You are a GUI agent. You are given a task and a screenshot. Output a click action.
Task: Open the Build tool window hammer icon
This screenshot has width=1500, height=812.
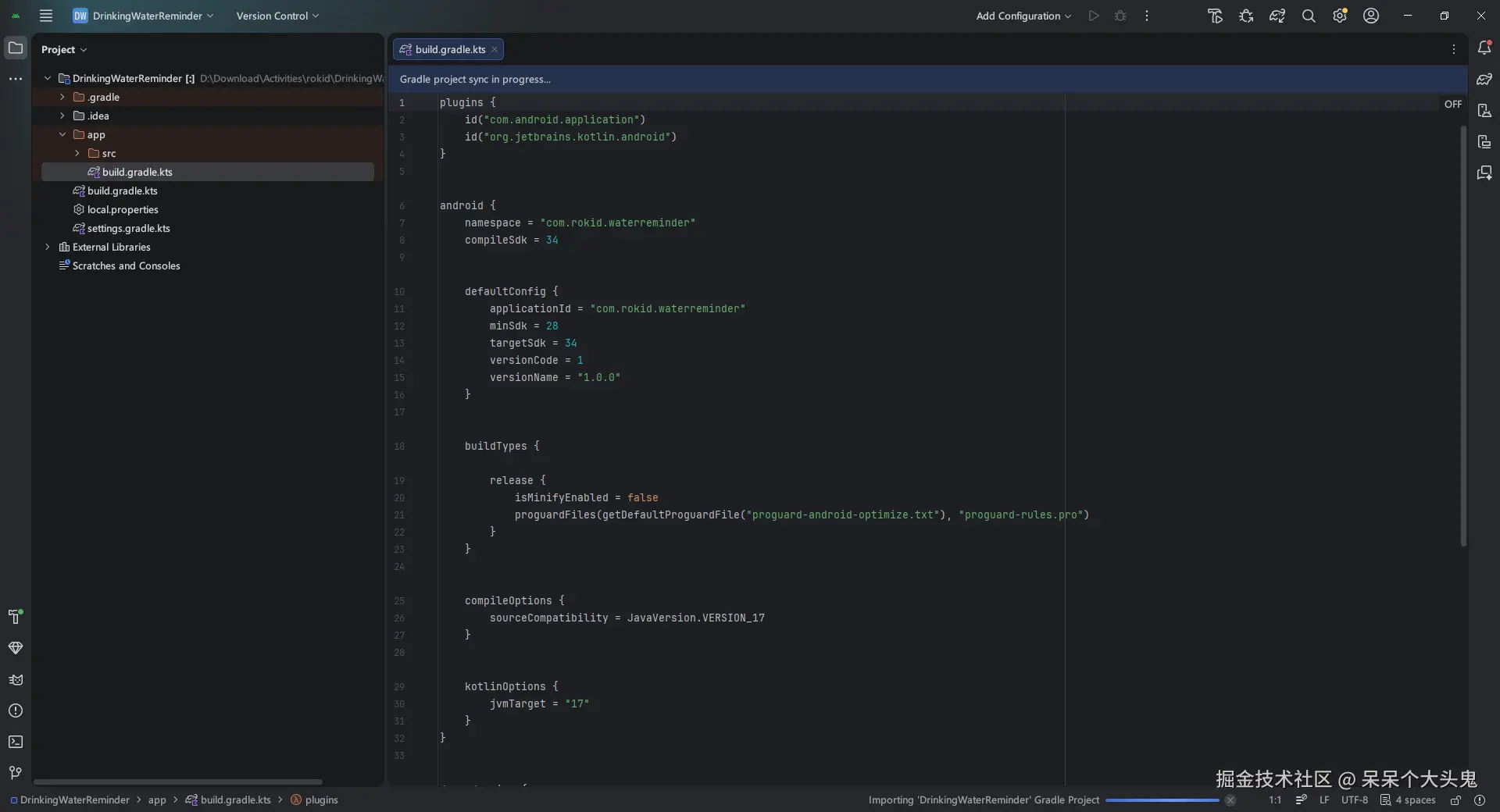tap(15, 617)
